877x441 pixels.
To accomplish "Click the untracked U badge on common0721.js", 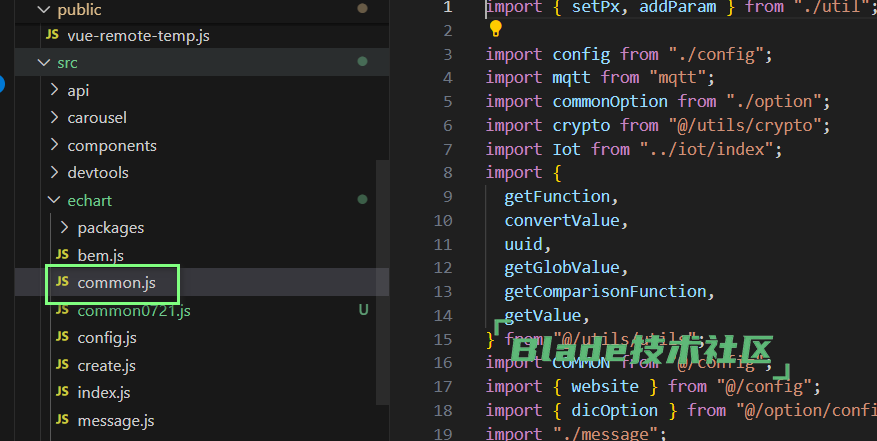I will [363, 310].
